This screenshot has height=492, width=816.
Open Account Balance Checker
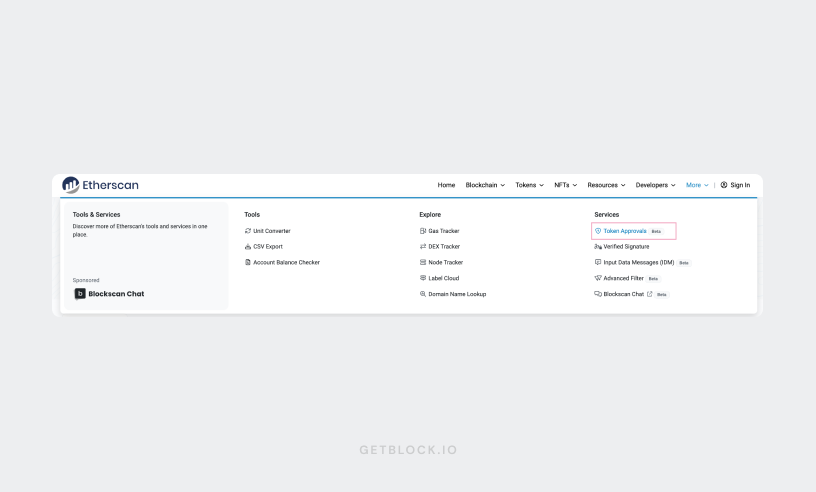pyautogui.click(x=286, y=262)
